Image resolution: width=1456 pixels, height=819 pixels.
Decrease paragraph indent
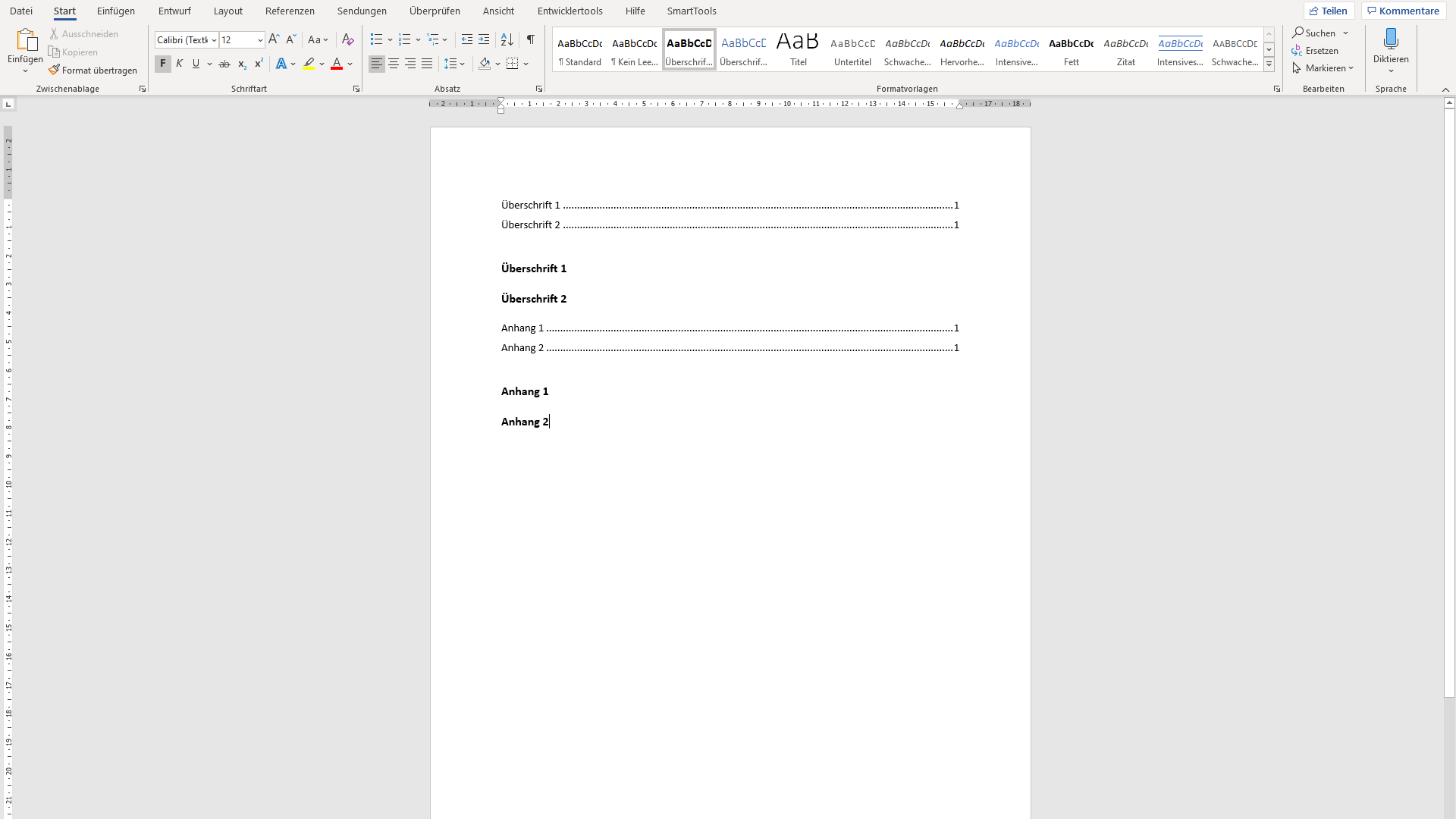pyautogui.click(x=467, y=39)
